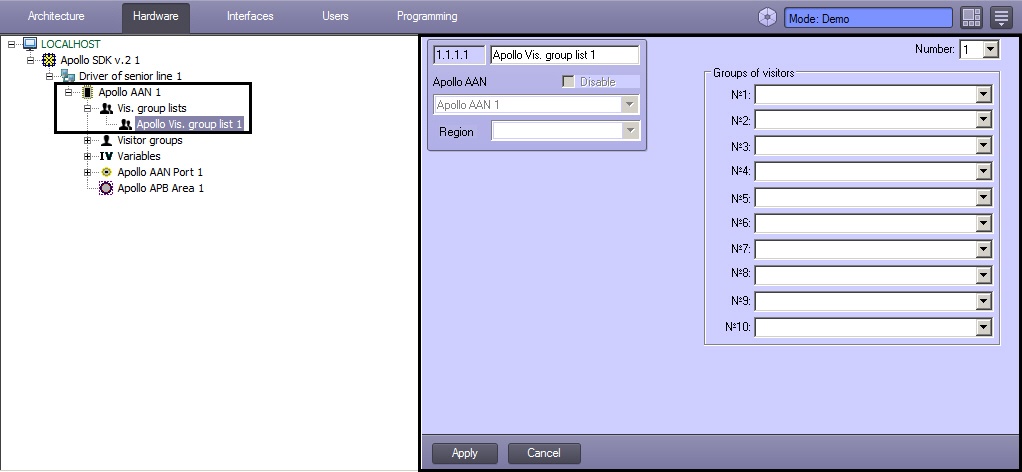The width and height of the screenshot is (1022, 472).
Task: Click the hexagon icon beside Mode field
Action: click(767, 18)
